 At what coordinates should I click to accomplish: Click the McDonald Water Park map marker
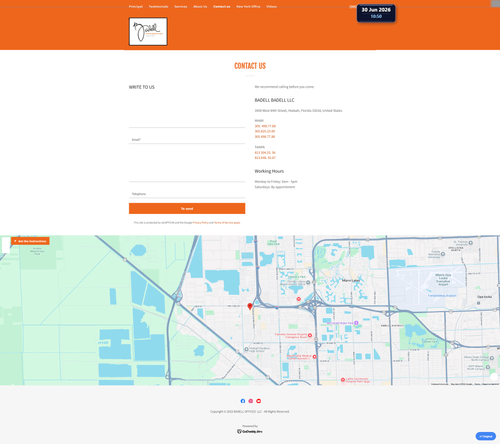point(356,323)
